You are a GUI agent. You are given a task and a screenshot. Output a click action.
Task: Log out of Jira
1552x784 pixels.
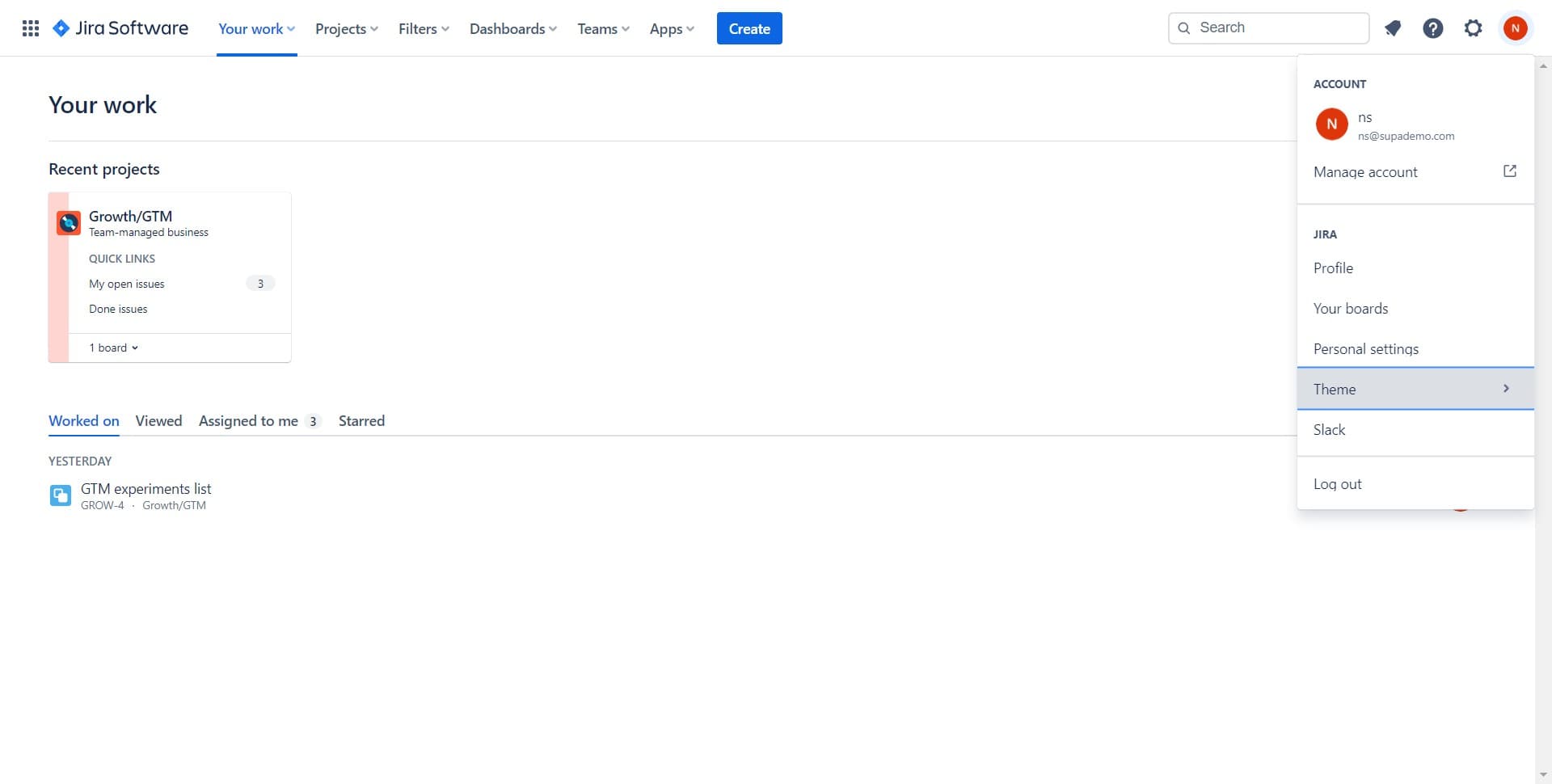point(1338,483)
